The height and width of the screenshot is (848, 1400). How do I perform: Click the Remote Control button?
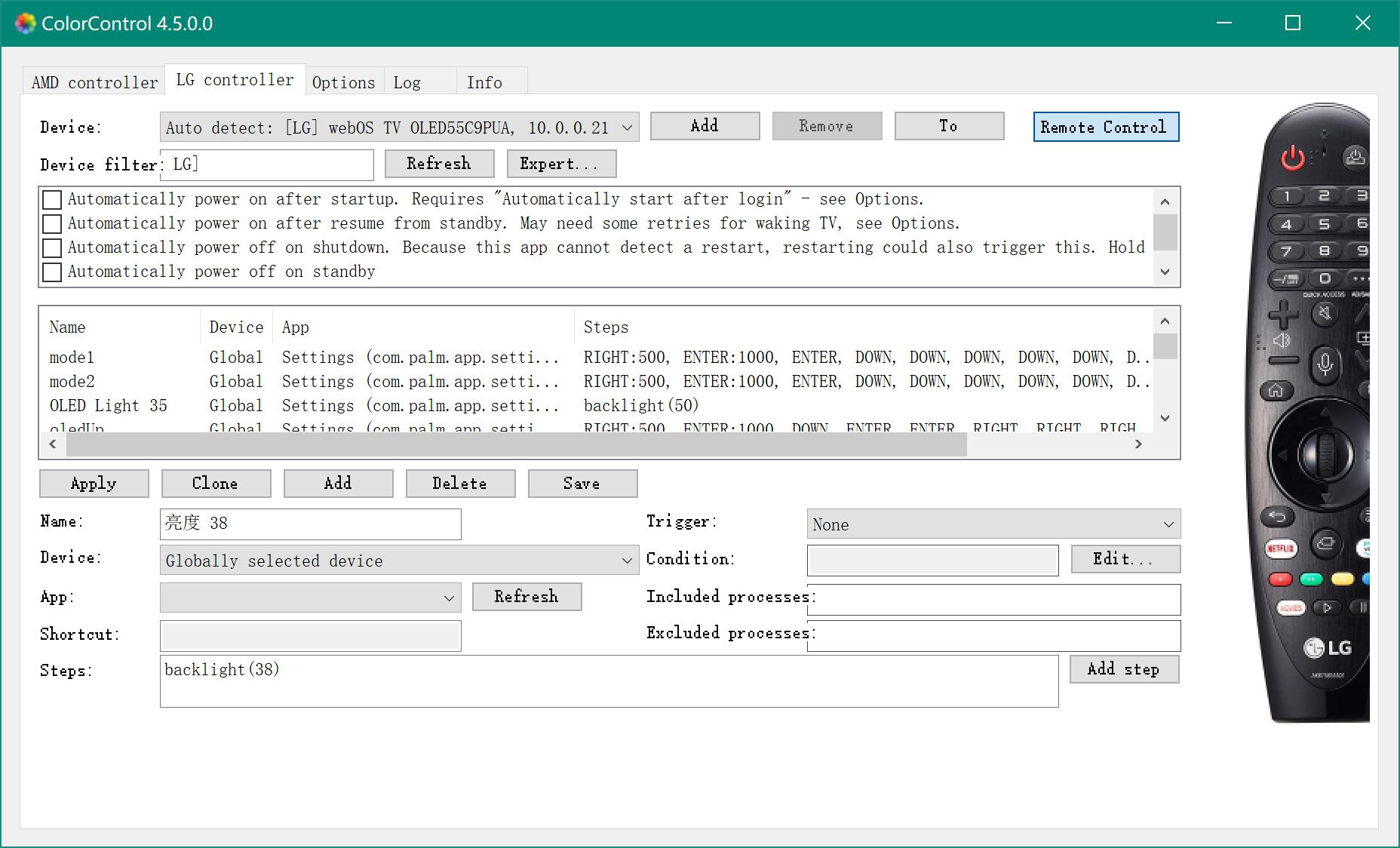coord(1106,127)
